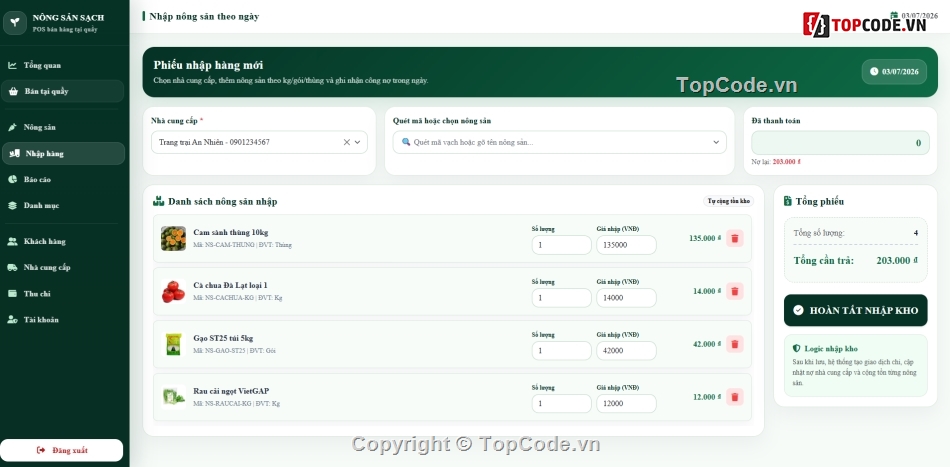Viewport: 950px width, 467px height.
Task: Delete the Cam sành thùng 10kg row
Action: click(x=735, y=238)
